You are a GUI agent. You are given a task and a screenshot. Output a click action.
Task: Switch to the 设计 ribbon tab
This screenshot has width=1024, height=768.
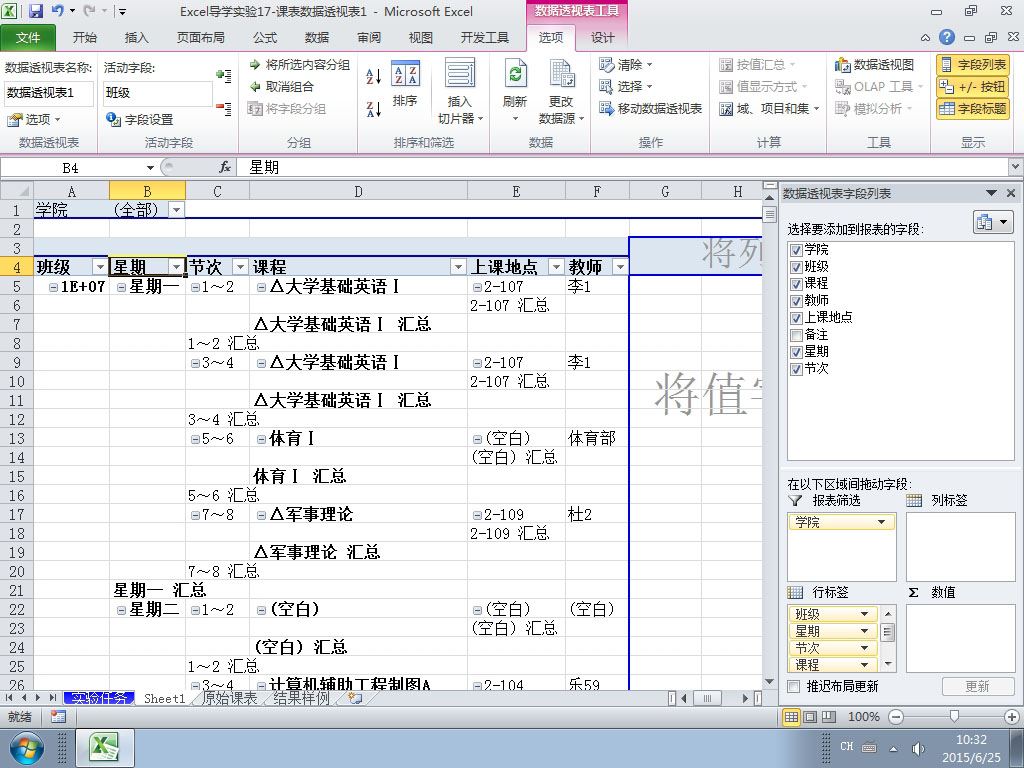click(602, 38)
